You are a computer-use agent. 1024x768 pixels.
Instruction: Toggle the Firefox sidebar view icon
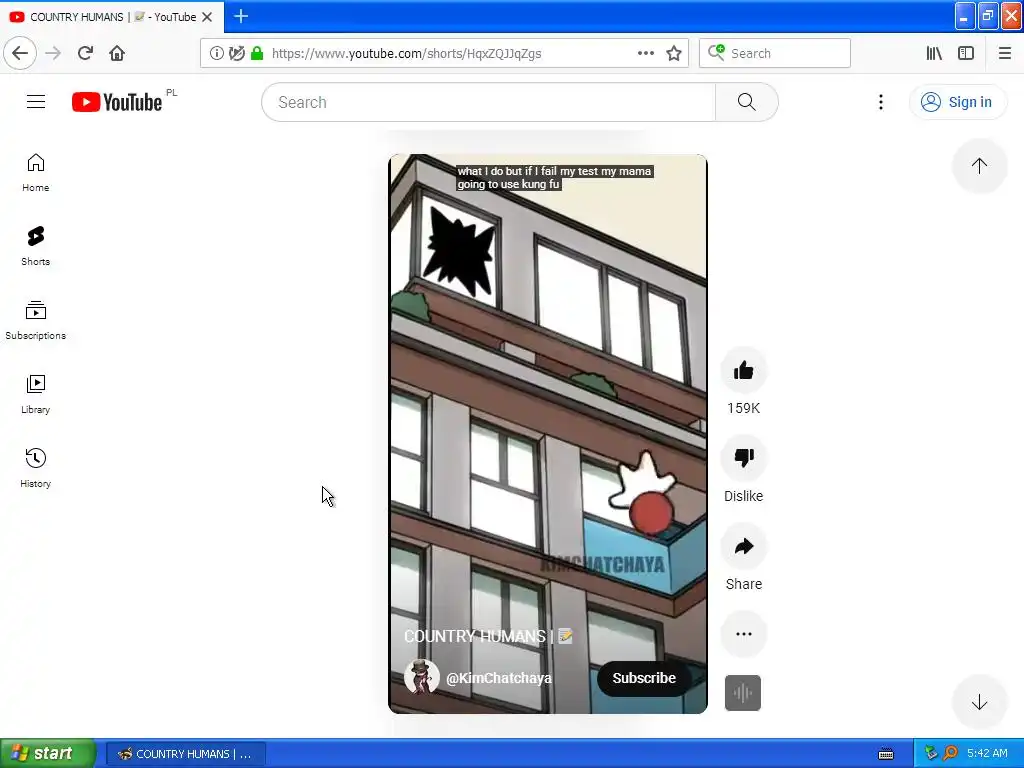point(966,54)
